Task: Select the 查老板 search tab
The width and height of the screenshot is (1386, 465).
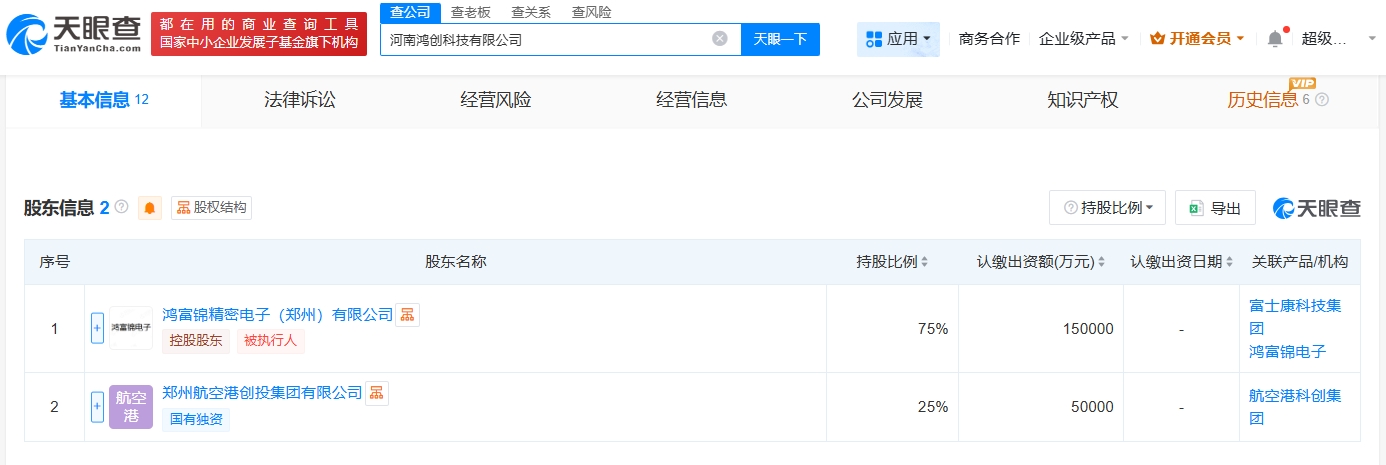Action: coord(470,12)
